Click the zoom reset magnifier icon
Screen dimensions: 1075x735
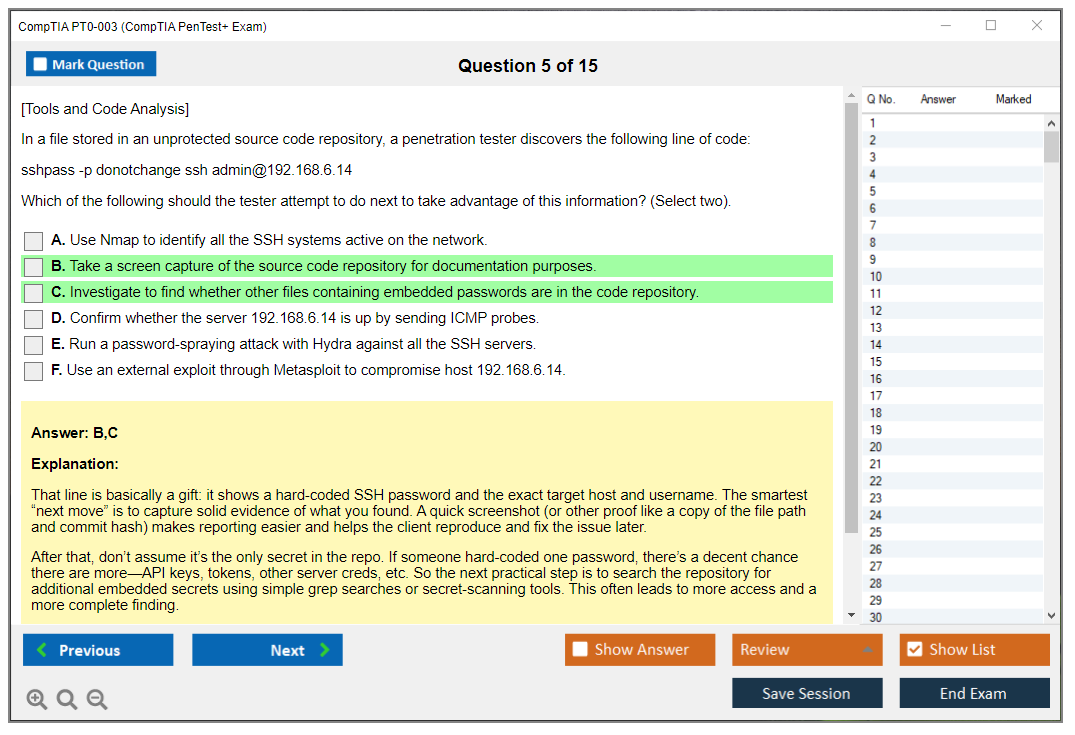67,699
